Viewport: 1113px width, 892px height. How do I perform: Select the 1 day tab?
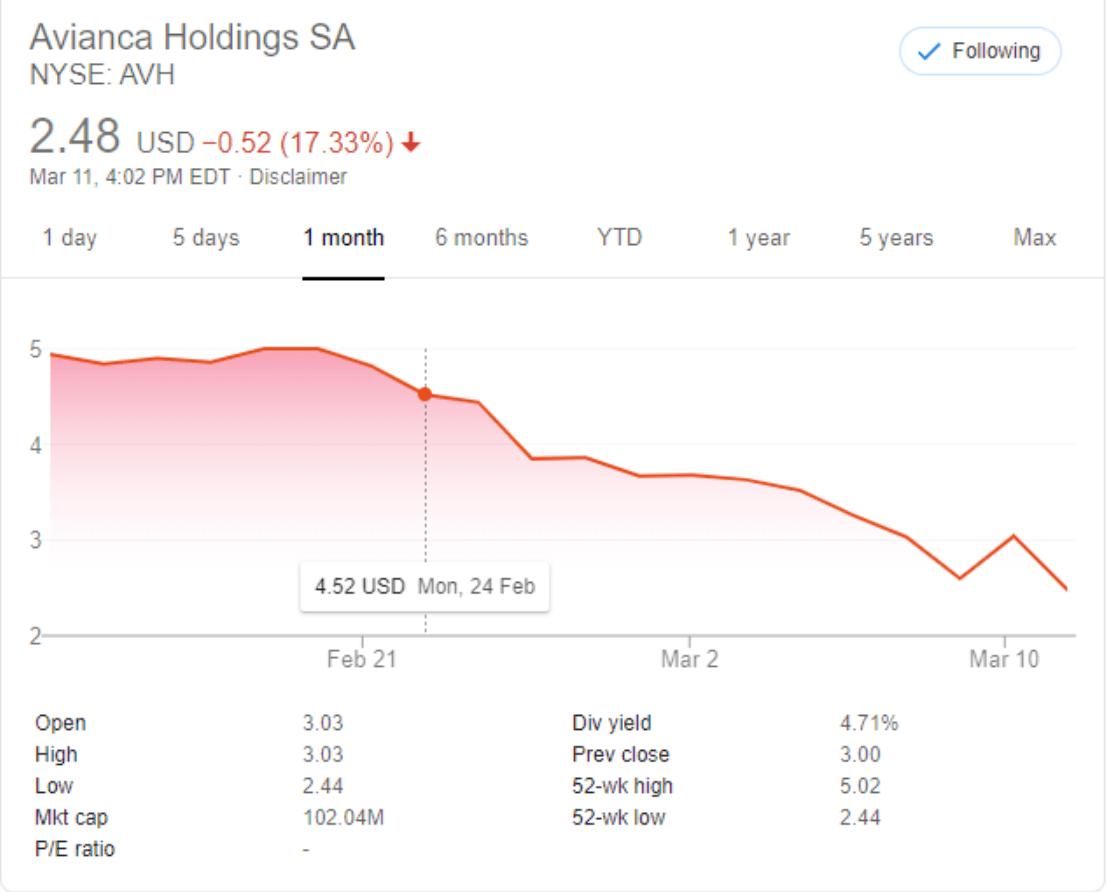point(69,238)
